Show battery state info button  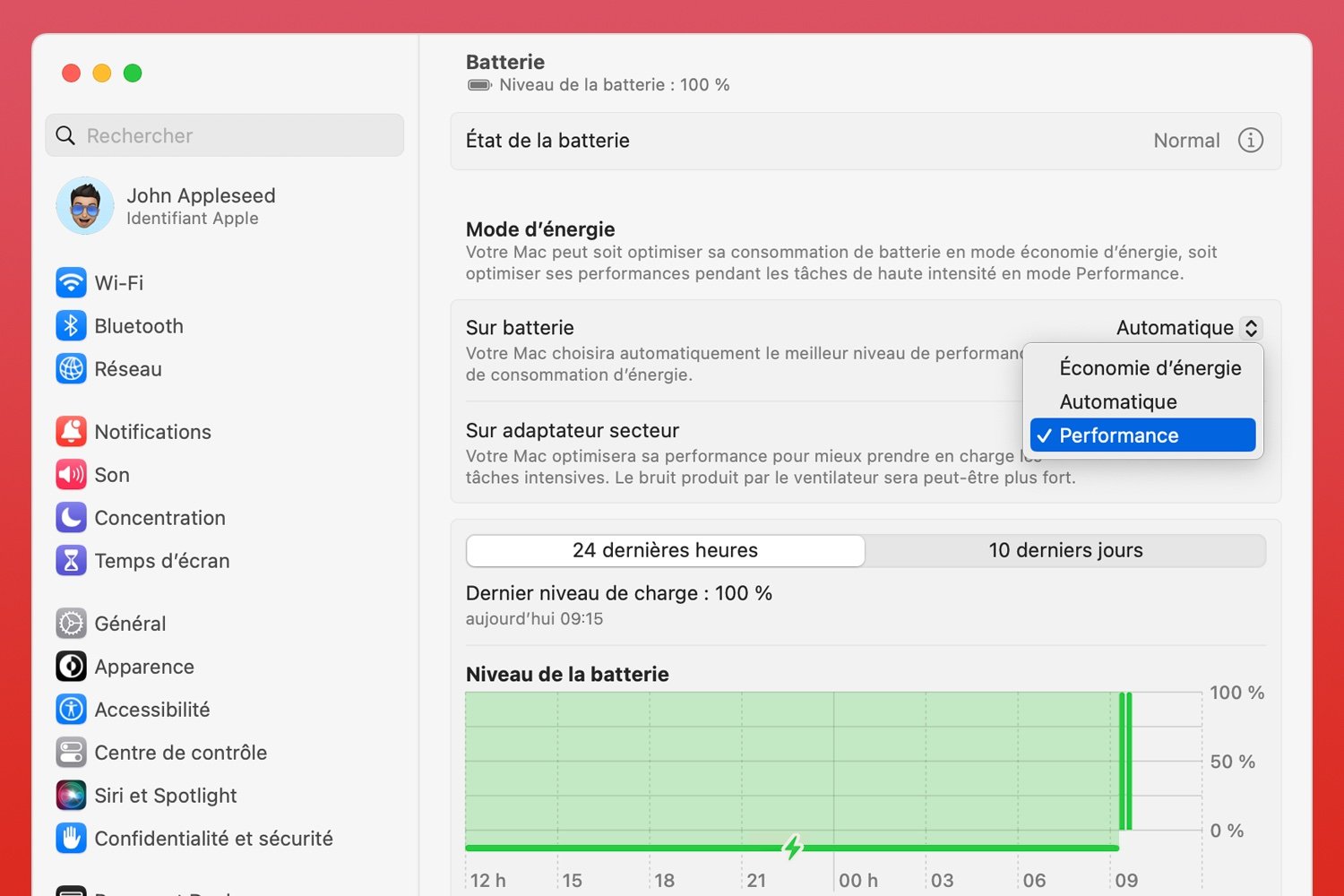coord(1250,141)
